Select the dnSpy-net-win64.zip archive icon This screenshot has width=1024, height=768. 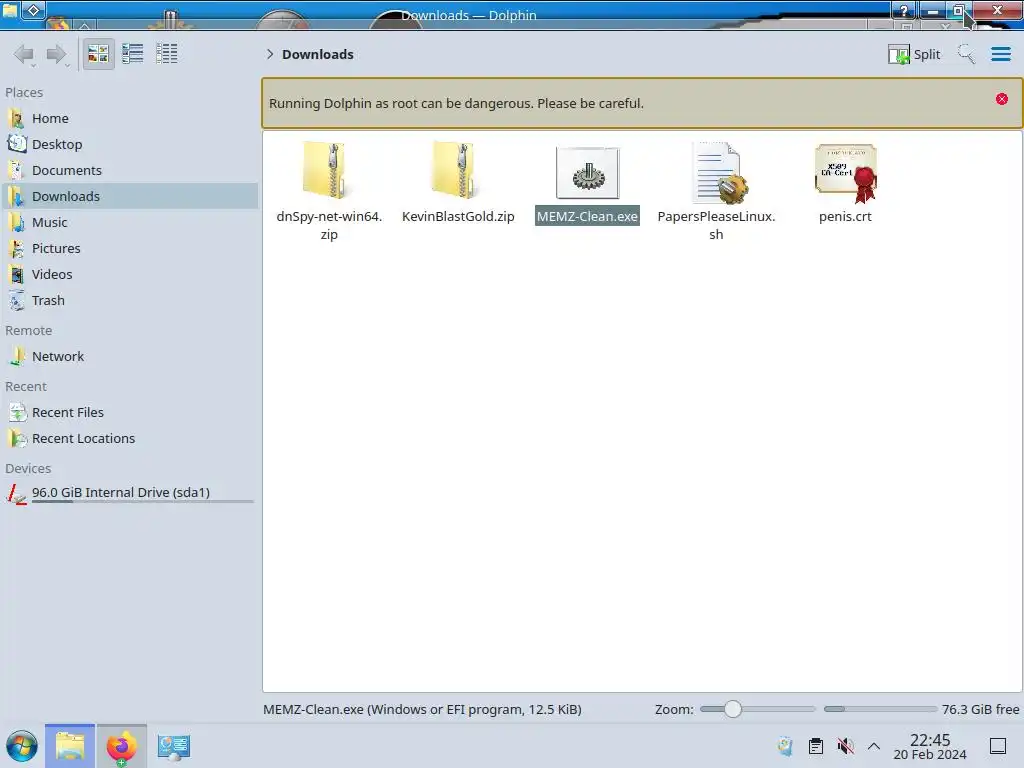(329, 171)
